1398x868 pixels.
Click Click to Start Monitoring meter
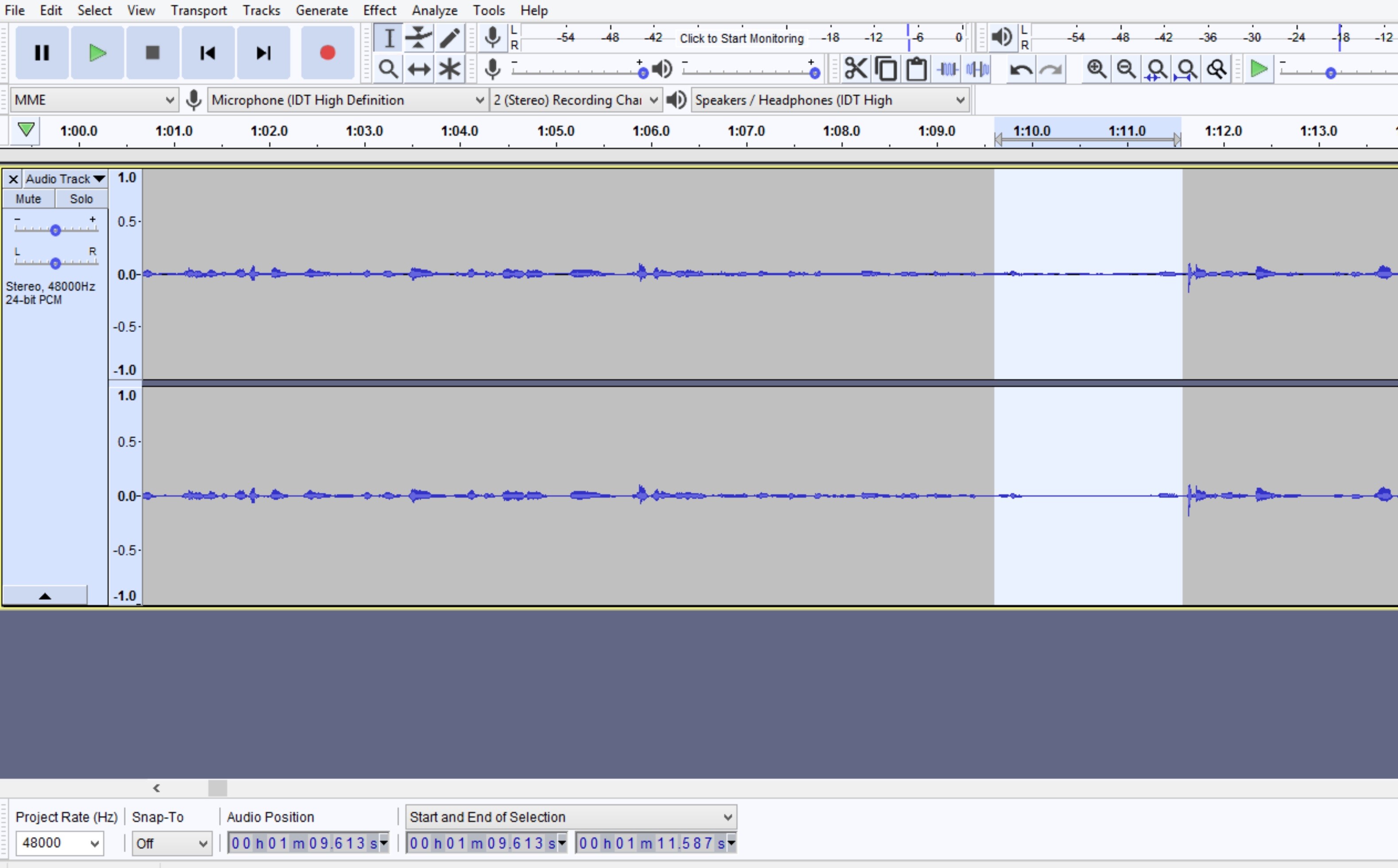click(741, 39)
